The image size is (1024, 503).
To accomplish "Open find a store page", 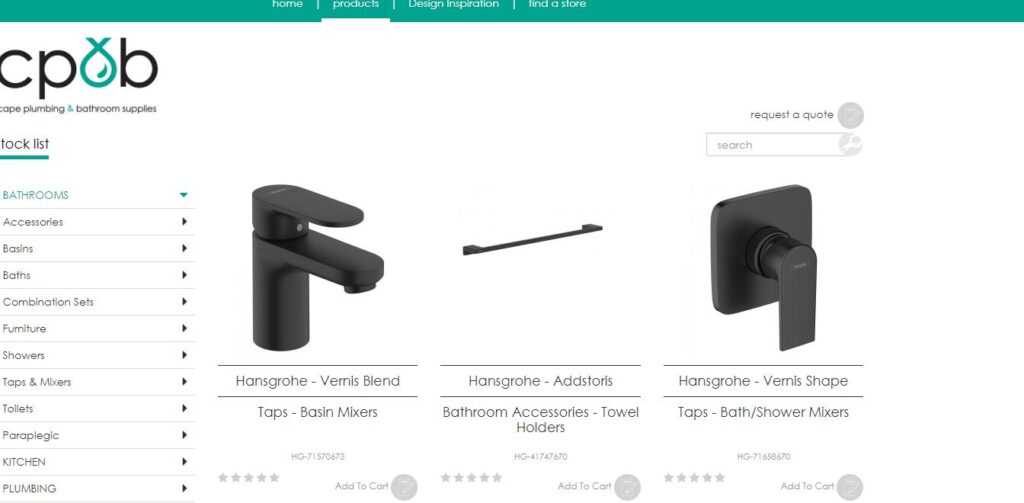I will 557,5.
